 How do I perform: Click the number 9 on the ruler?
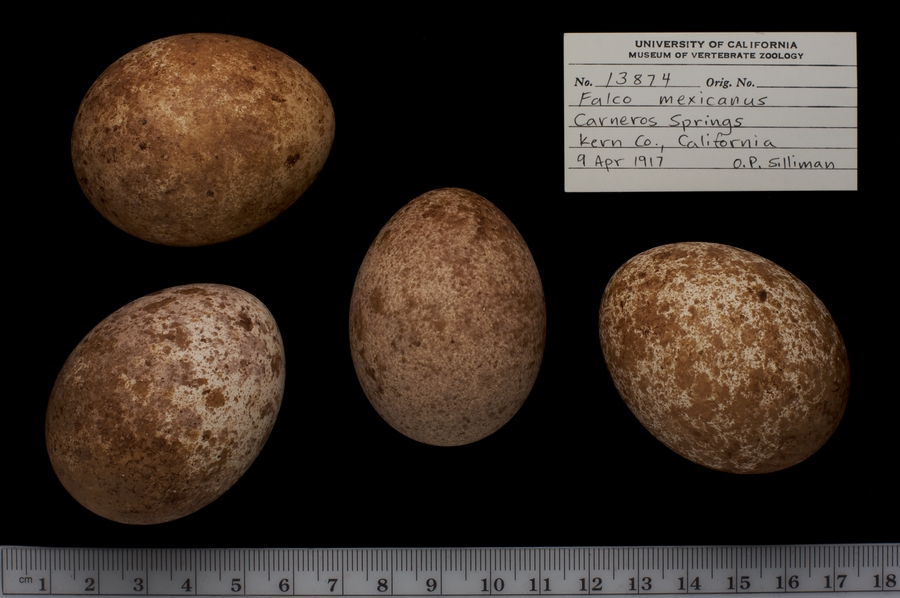(x=431, y=584)
